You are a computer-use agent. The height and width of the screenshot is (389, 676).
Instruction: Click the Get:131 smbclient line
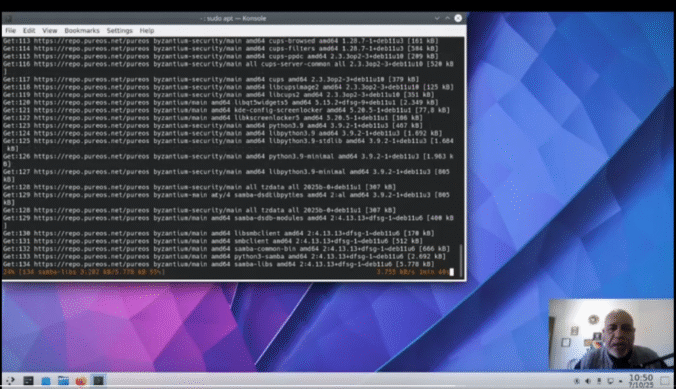coord(213,241)
